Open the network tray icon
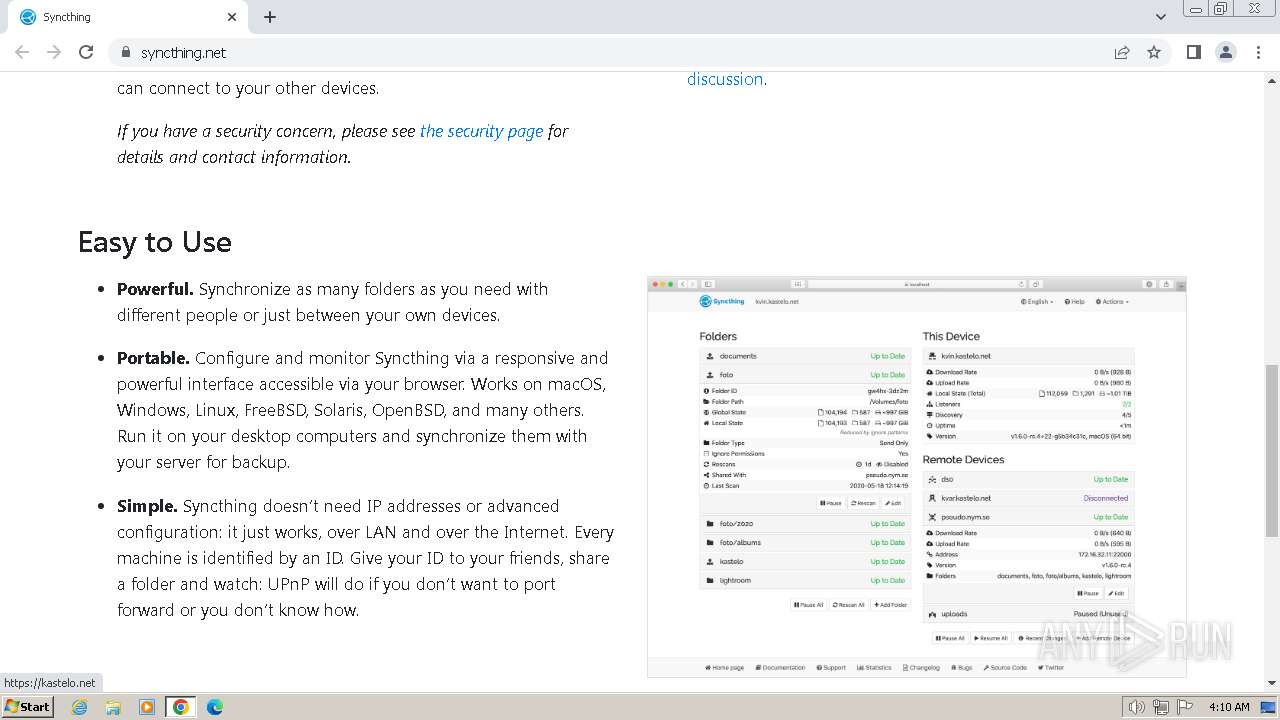Viewport: 1280px width, 720px height. click(x=1161, y=707)
